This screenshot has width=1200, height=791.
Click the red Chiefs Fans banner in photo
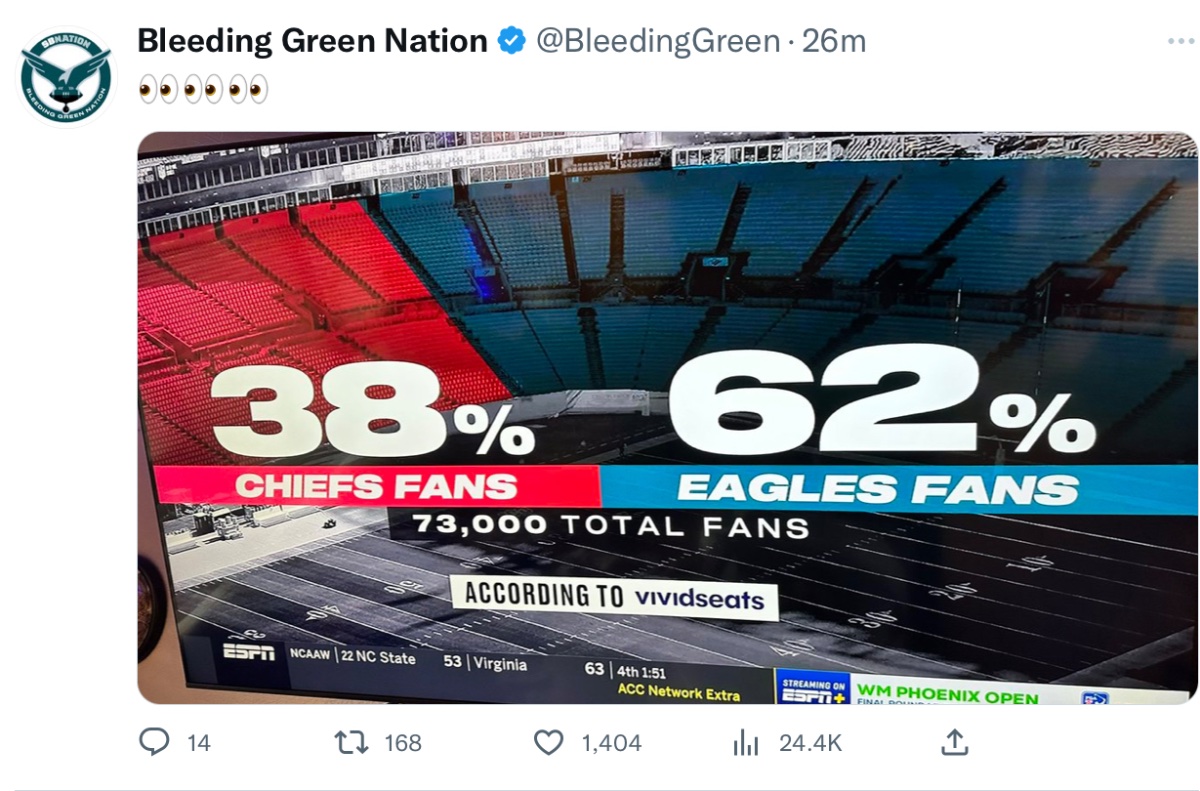pos(377,487)
